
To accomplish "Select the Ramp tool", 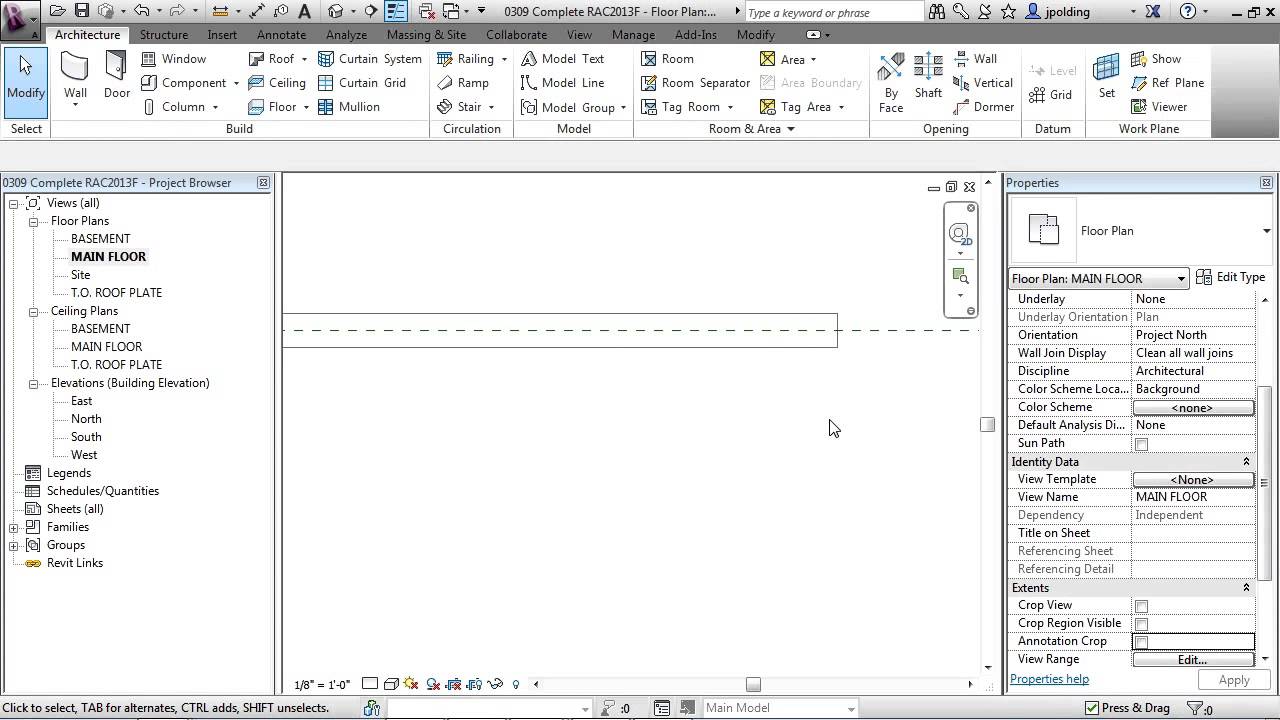I will tap(463, 83).
